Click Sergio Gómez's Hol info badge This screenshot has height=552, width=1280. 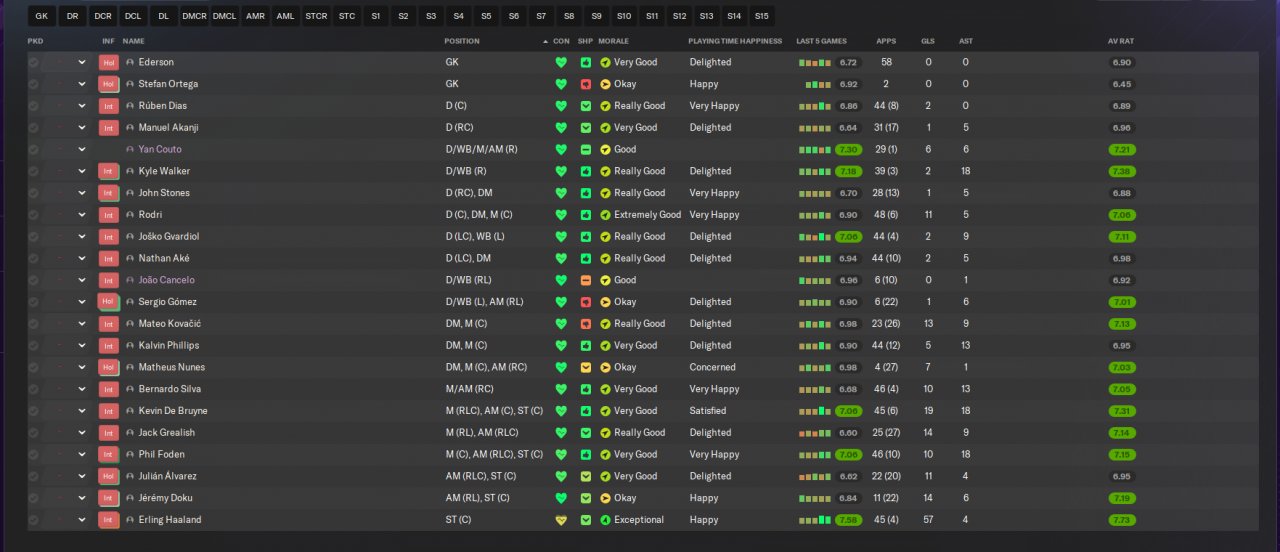click(x=109, y=302)
